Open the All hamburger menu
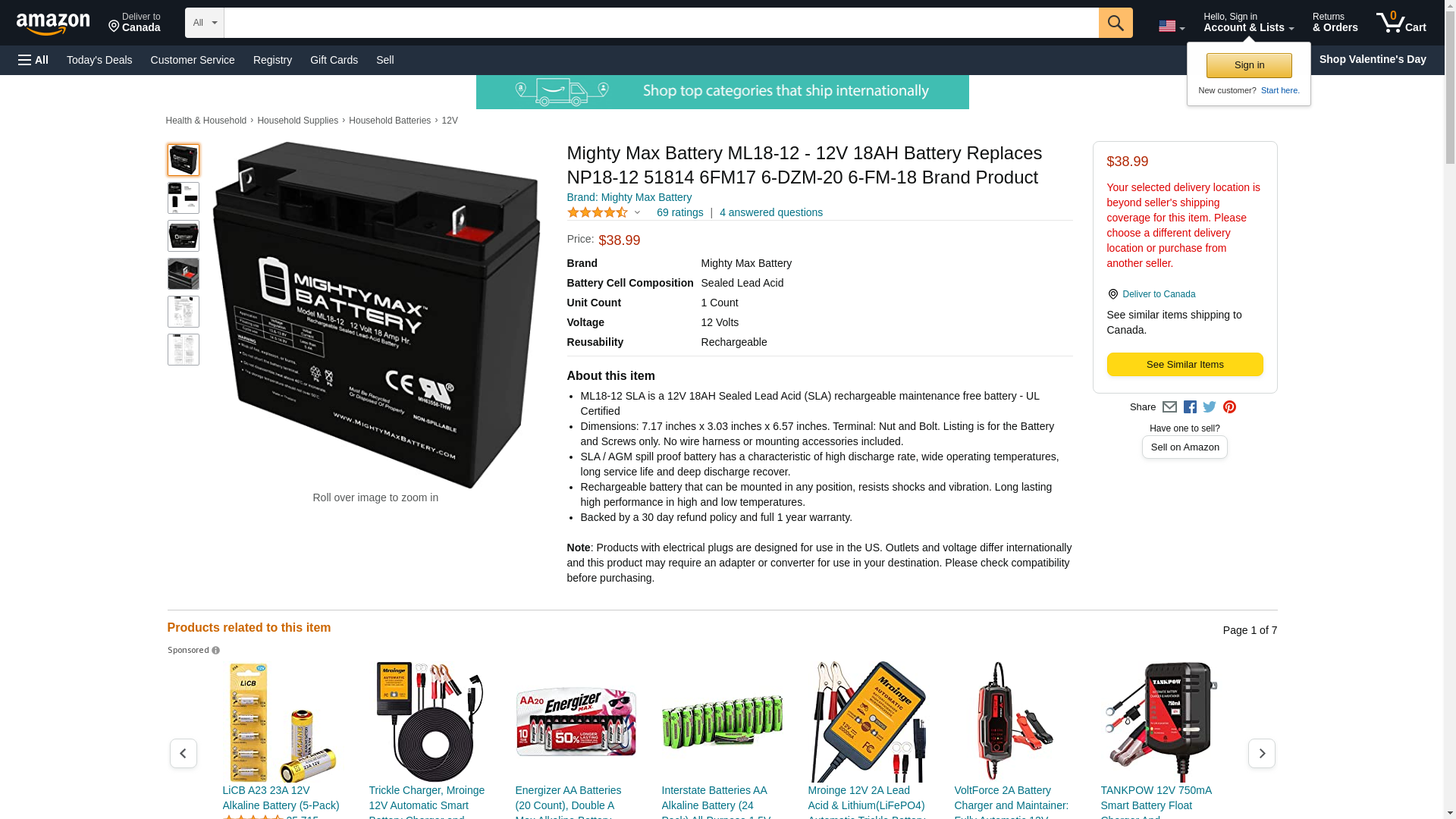 (x=33, y=60)
